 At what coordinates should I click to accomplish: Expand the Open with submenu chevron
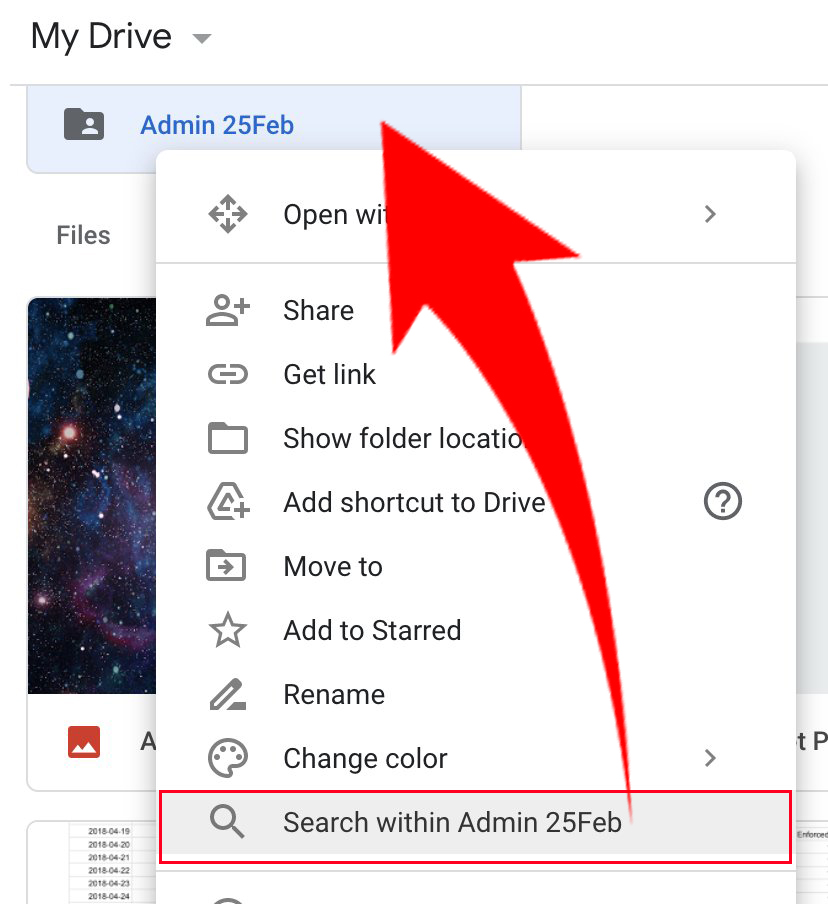coord(710,214)
